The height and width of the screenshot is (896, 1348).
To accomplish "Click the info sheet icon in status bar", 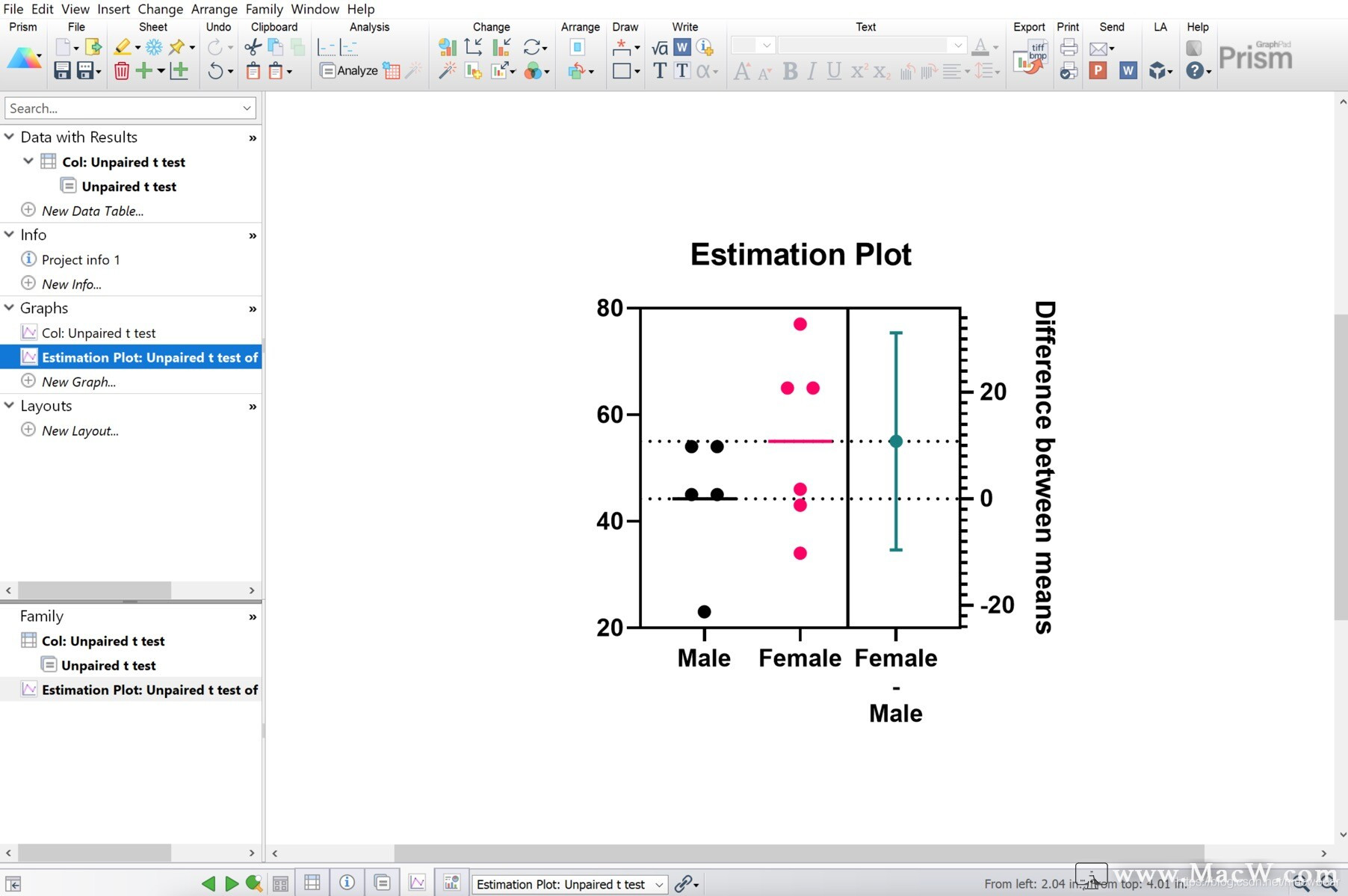I will (347, 883).
